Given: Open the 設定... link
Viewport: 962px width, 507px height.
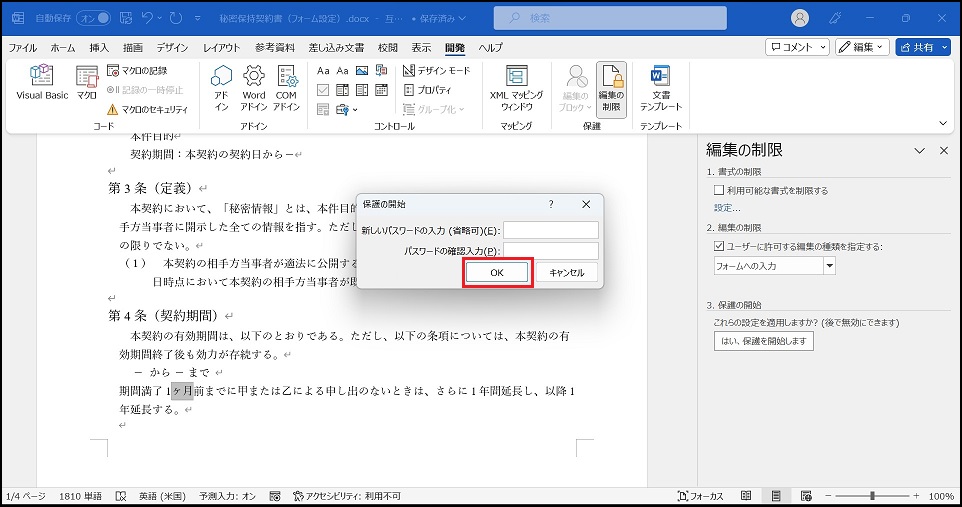Looking at the screenshot, I should pyautogui.click(x=727, y=208).
